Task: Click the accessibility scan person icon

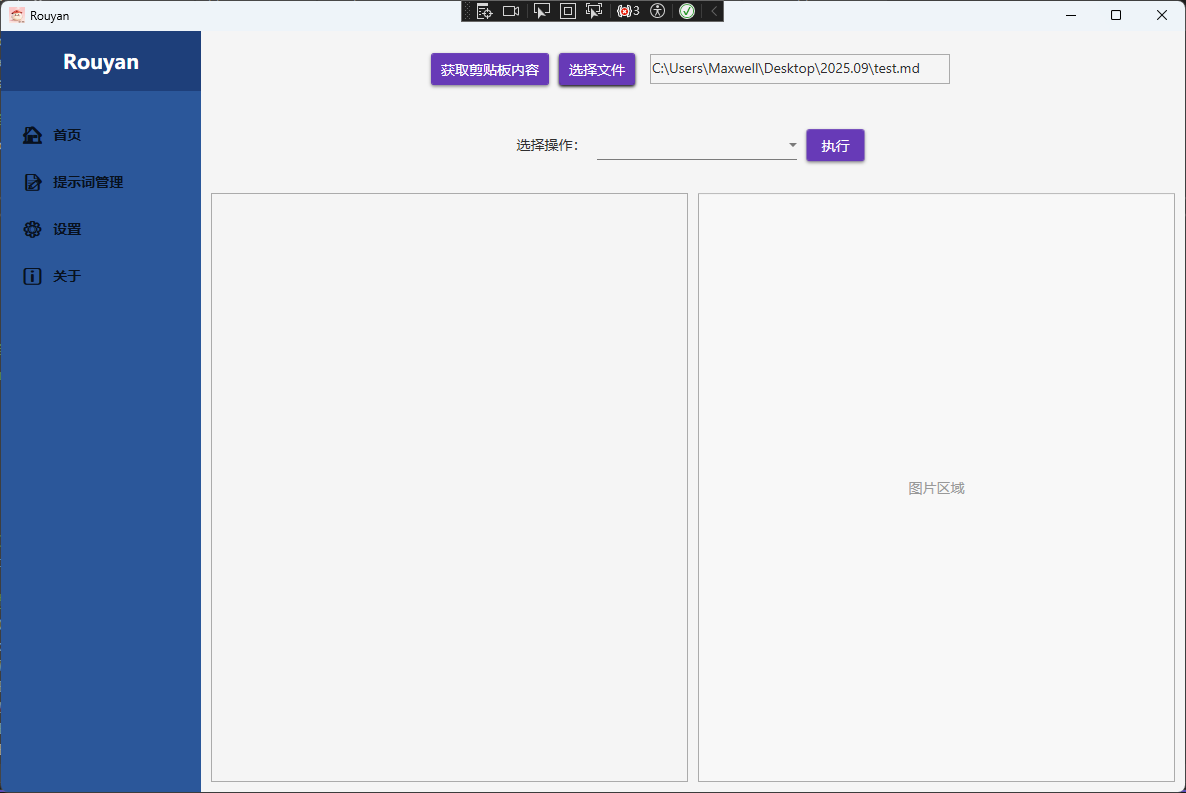Action: pos(657,11)
